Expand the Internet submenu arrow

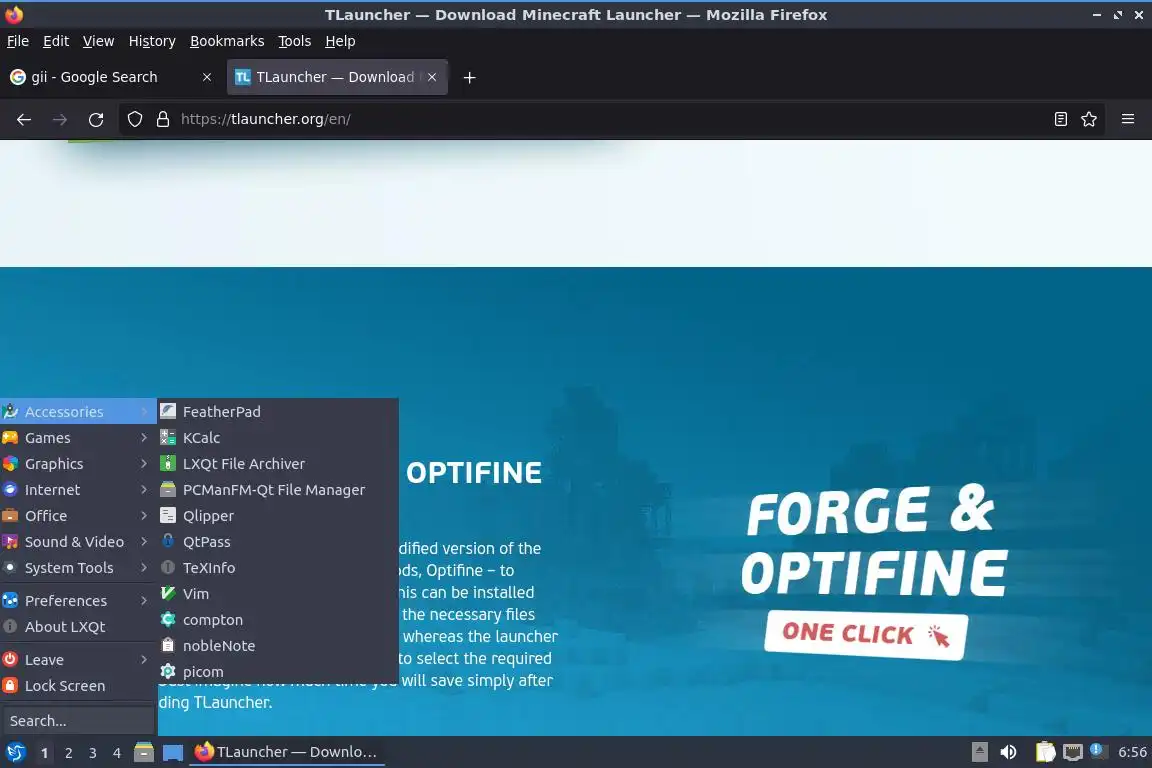[x=144, y=489]
